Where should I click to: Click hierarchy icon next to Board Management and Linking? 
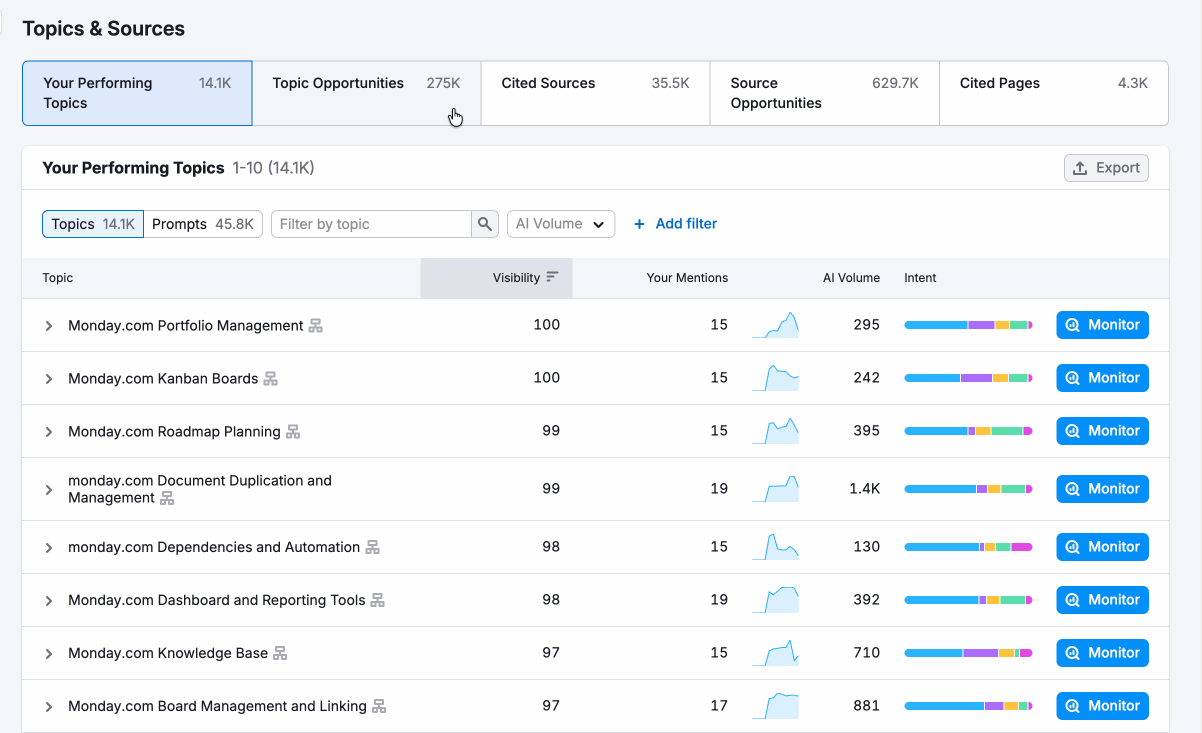point(379,707)
